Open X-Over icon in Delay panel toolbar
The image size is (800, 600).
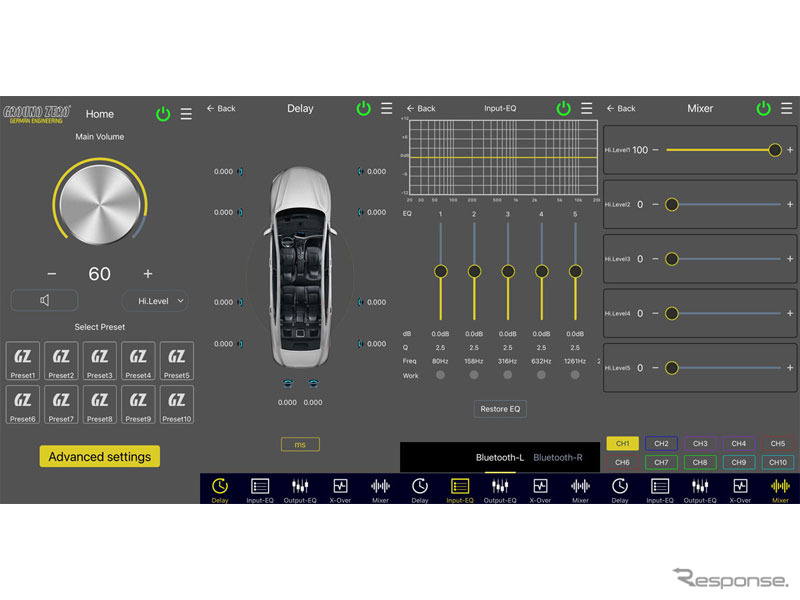pyautogui.click(x=340, y=486)
